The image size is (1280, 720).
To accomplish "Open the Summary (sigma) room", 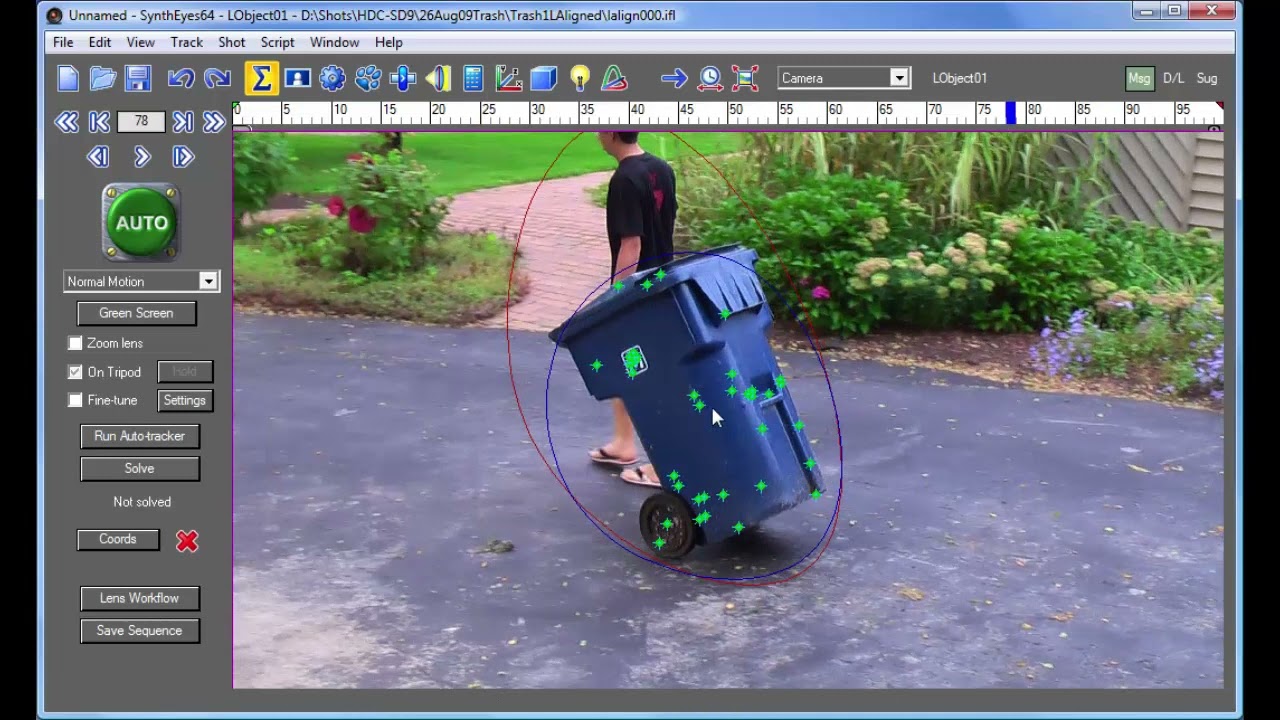I will point(262,78).
